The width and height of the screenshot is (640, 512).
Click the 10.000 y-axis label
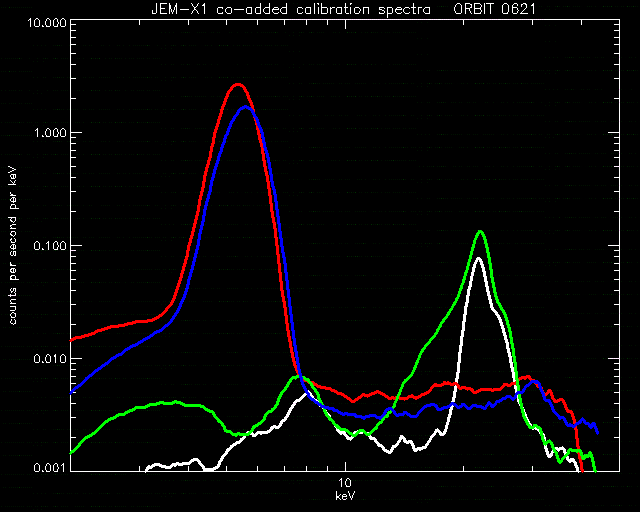(47, 22)
